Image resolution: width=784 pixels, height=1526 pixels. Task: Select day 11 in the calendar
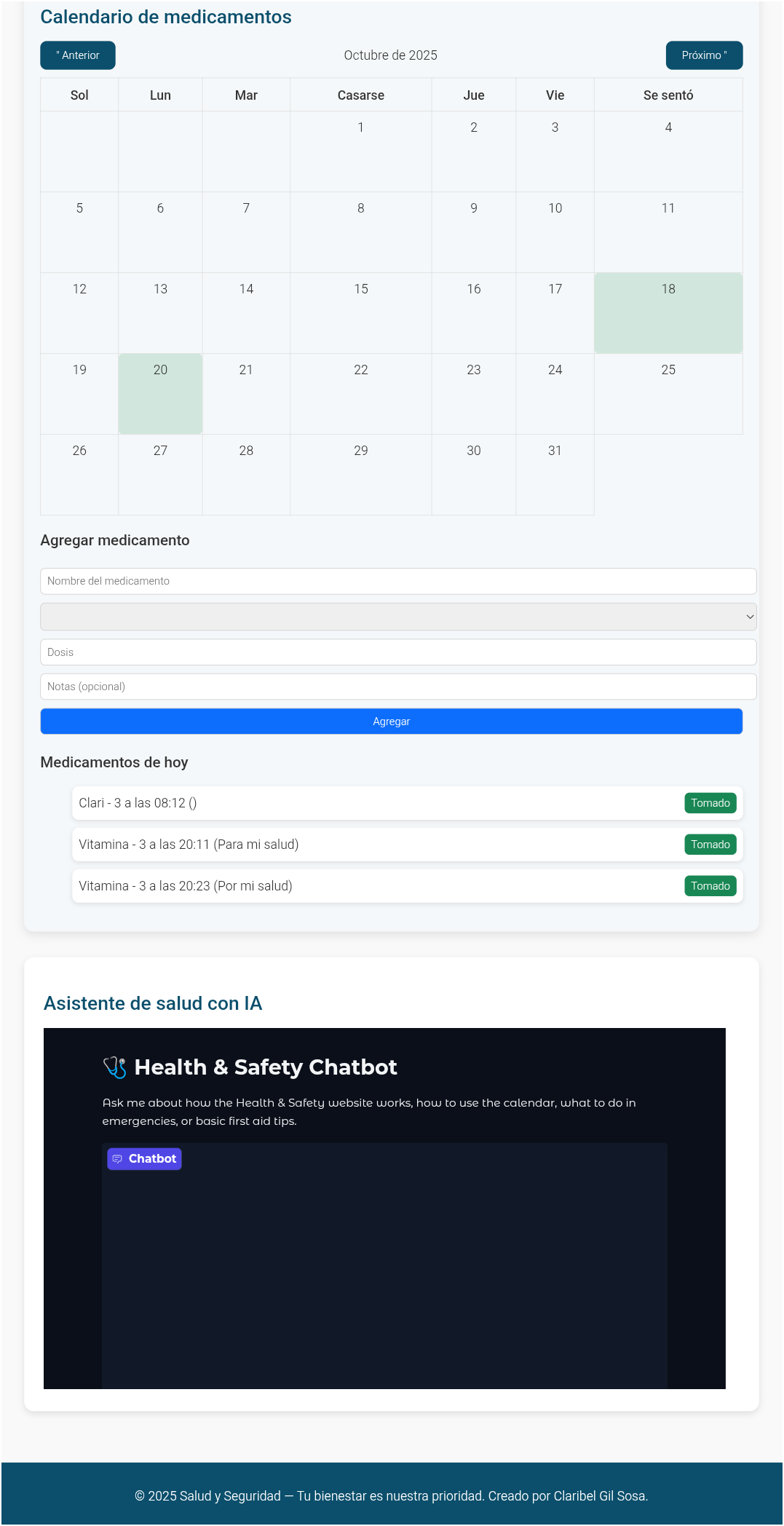pos(668,232)
